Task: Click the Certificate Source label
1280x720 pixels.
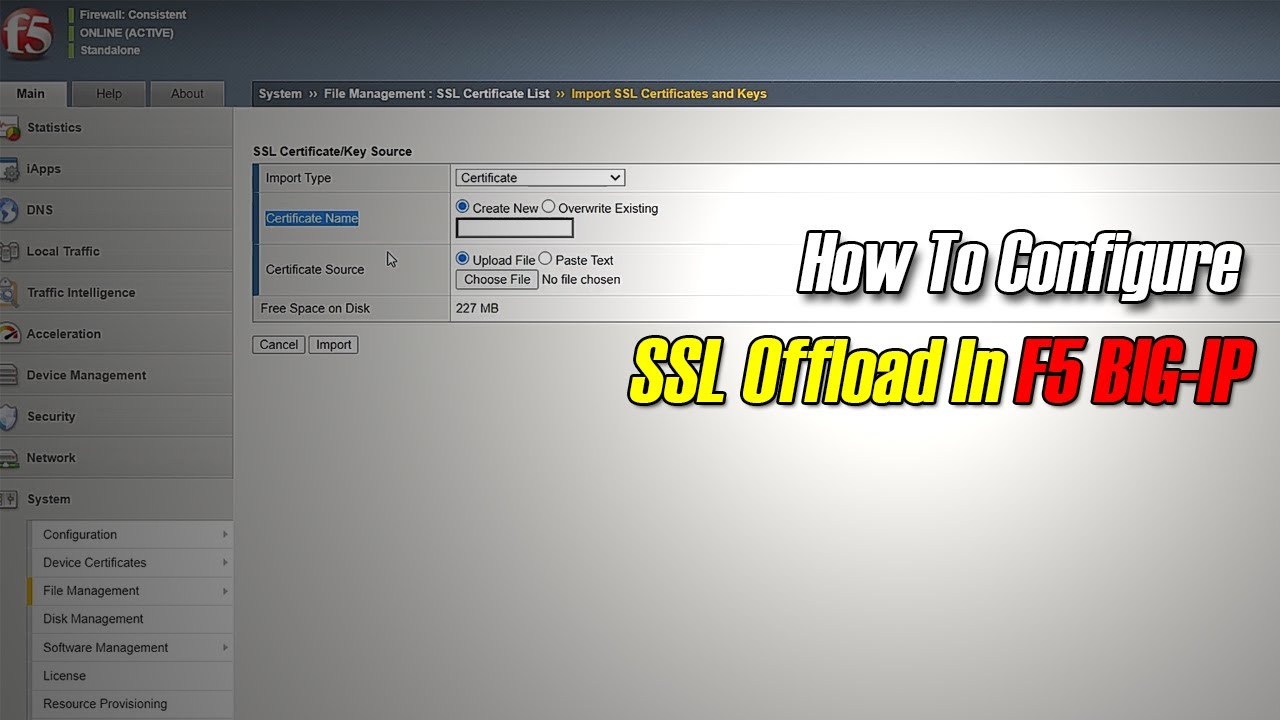Action: click(x=315, y=270)
